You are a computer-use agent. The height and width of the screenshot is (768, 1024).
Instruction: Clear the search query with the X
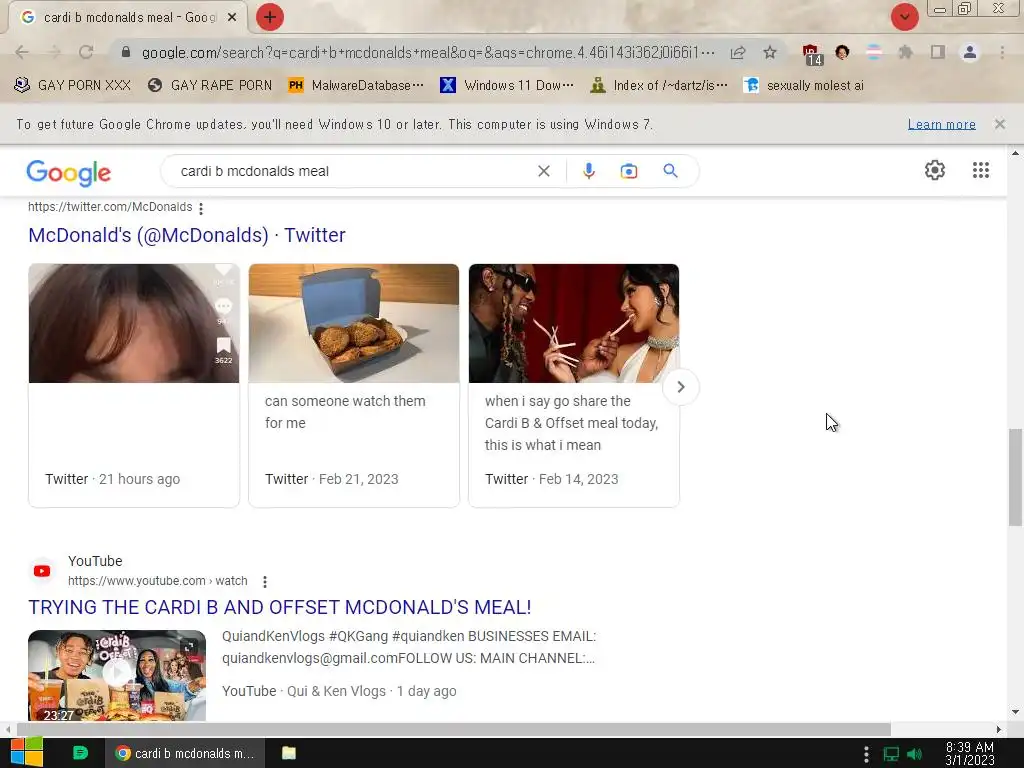543,171
